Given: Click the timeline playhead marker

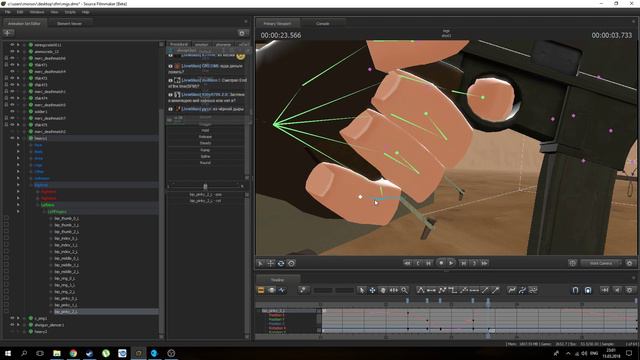Looking at the screenshot, I should (x=488, y=301).
